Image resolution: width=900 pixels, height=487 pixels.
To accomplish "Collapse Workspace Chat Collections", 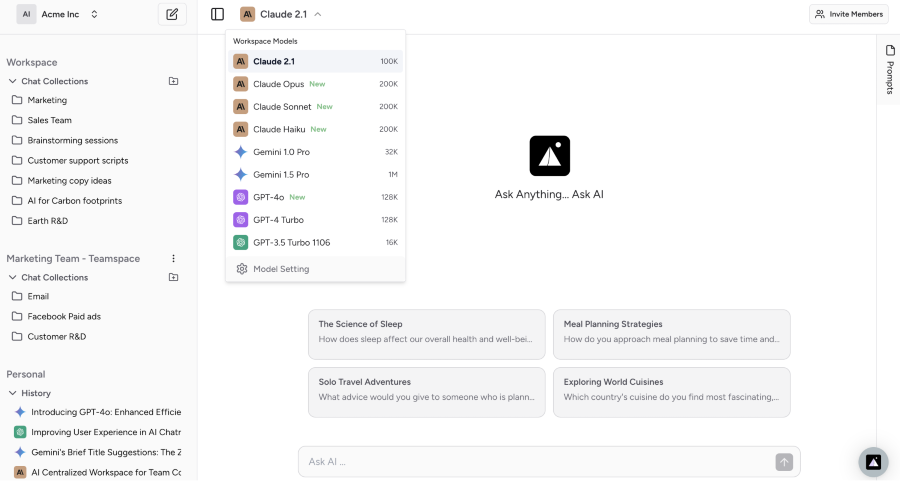I will coord(12,81).
